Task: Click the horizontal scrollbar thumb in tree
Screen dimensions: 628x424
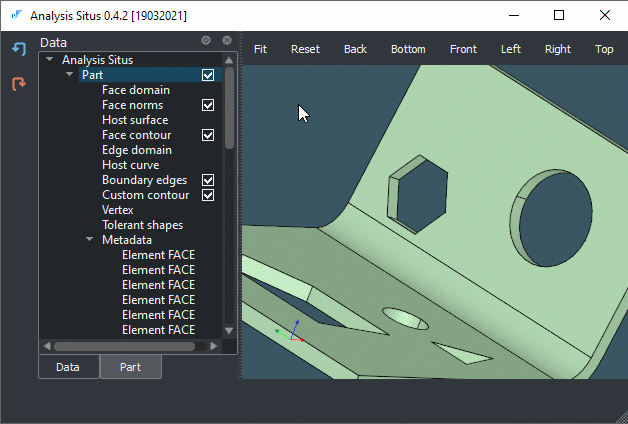Action: coord(125,346)
